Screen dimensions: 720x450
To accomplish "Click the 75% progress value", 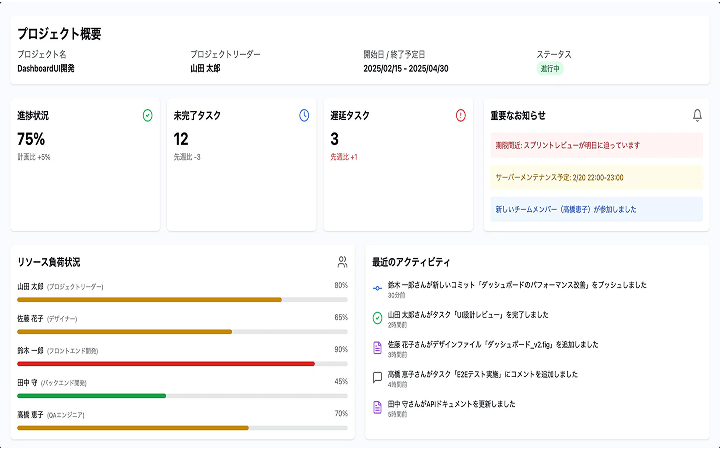I will (x=31, y=139).
